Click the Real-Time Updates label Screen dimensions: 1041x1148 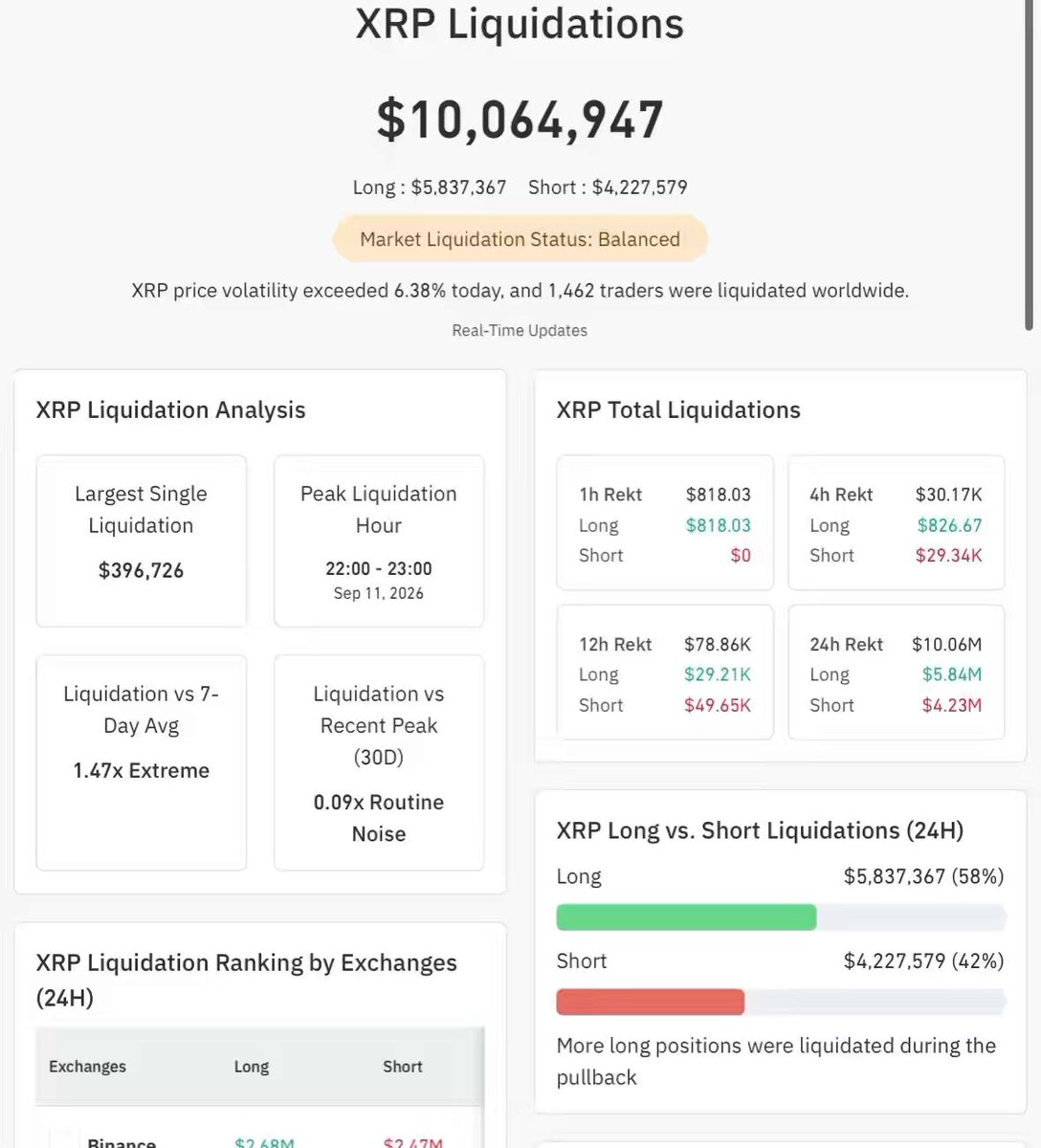tap(520, 331)
